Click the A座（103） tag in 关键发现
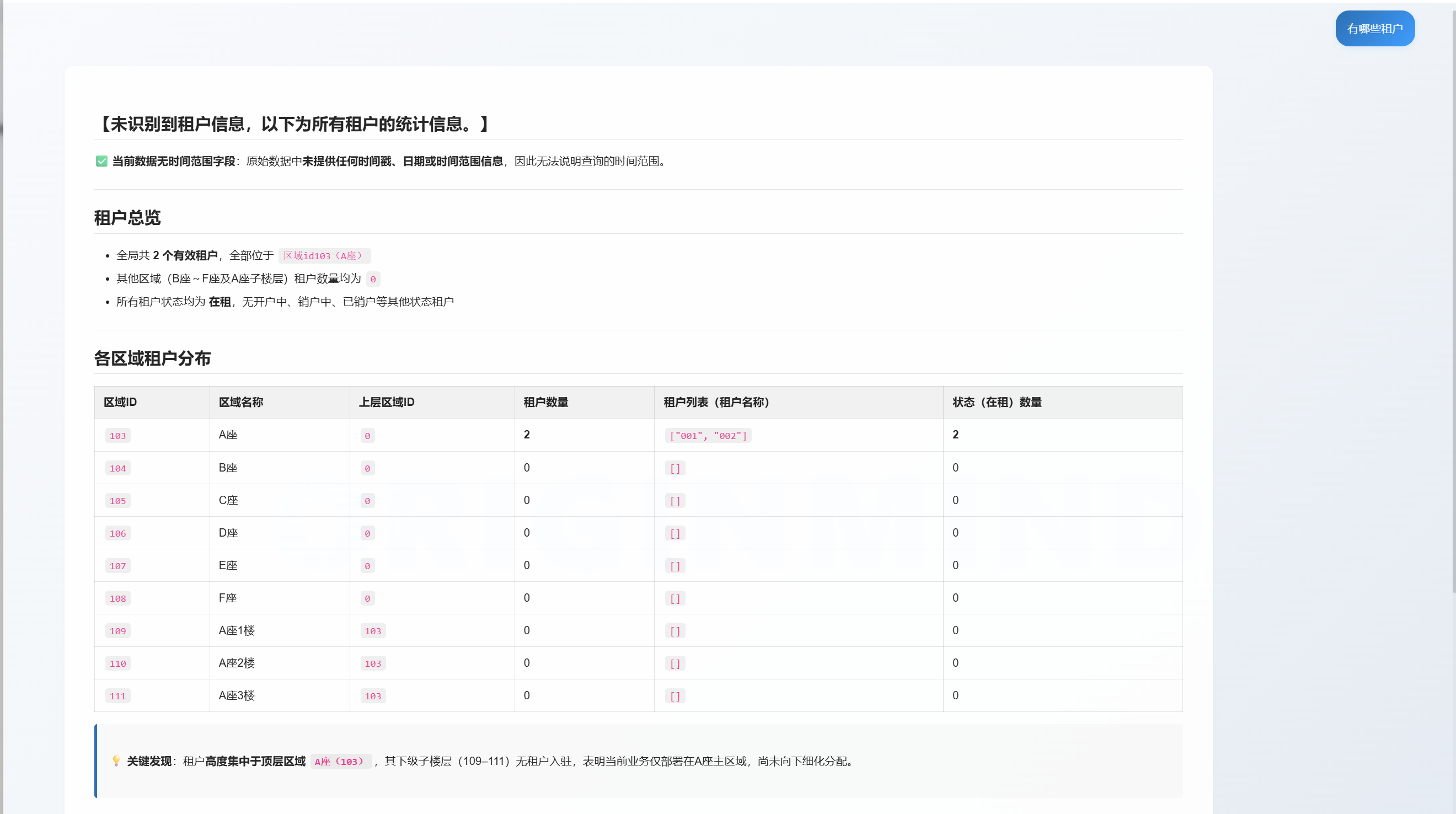This screenshot has width=1456, height=814. pyautogui.click(x=341, y=762)
